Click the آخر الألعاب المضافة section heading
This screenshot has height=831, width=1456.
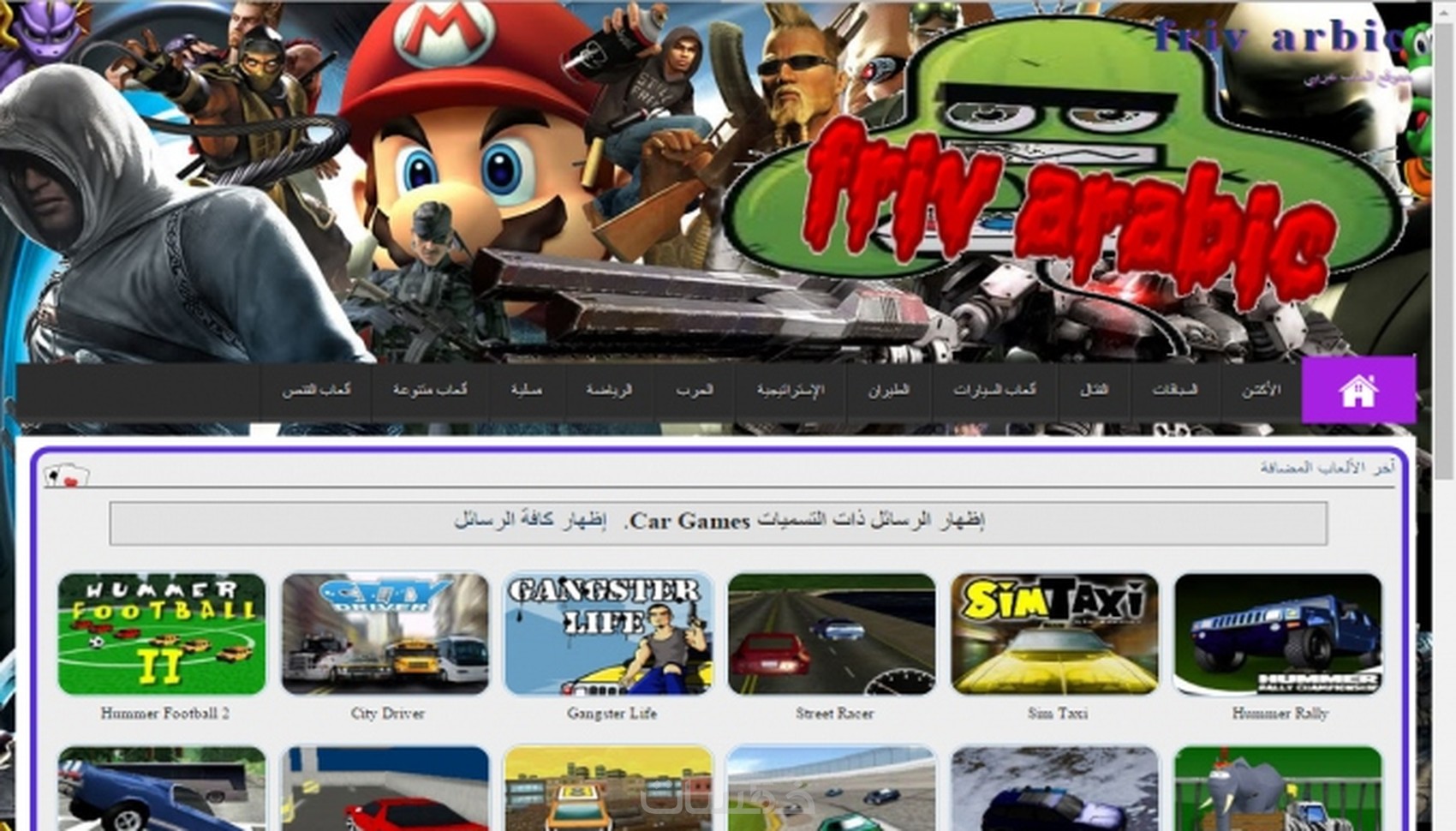tap(1327, 468)
